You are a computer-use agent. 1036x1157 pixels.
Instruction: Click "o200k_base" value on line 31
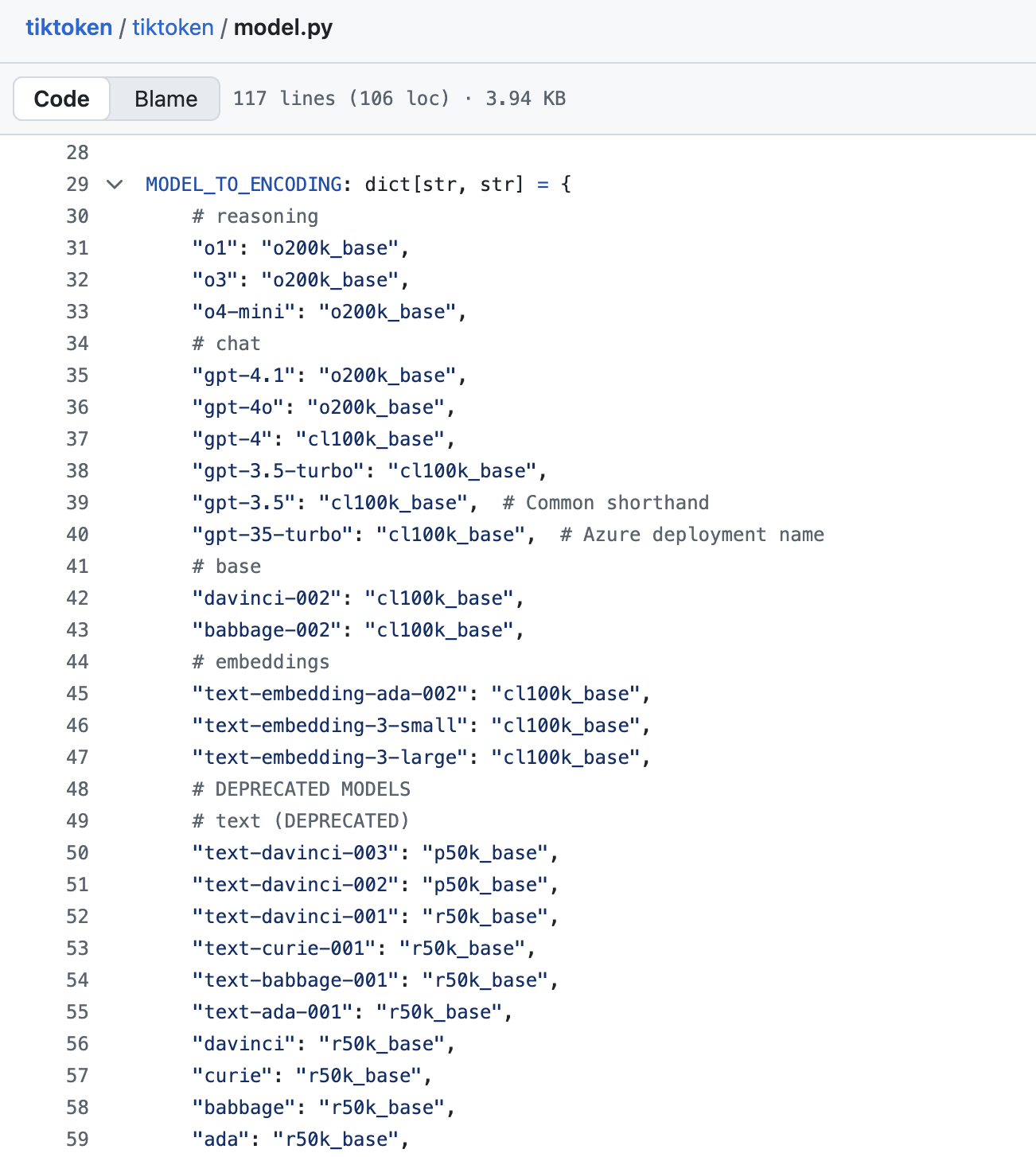pyautogui.click(x=330, y=248)
